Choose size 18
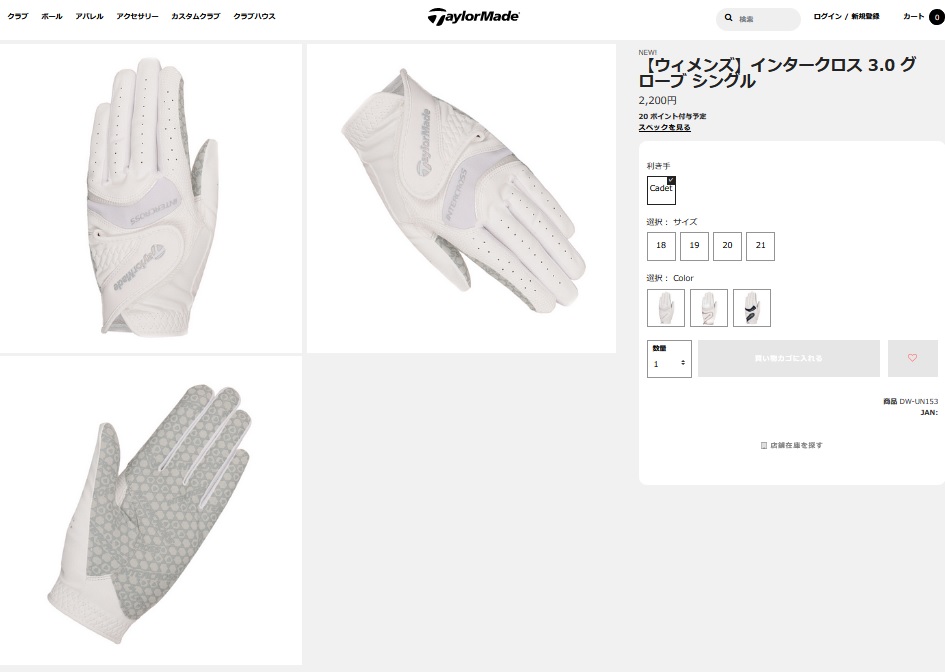Image resolution: width=945 pixels, height=672 pixels. pyautogui.click(x=661, y=246)
